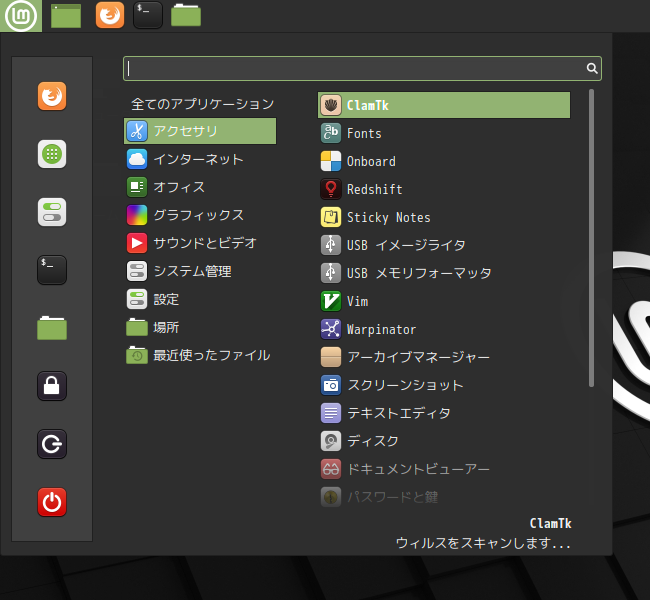Launch the Fonts application
This screenshot has width=650, height=600.
tap(444, 133)
